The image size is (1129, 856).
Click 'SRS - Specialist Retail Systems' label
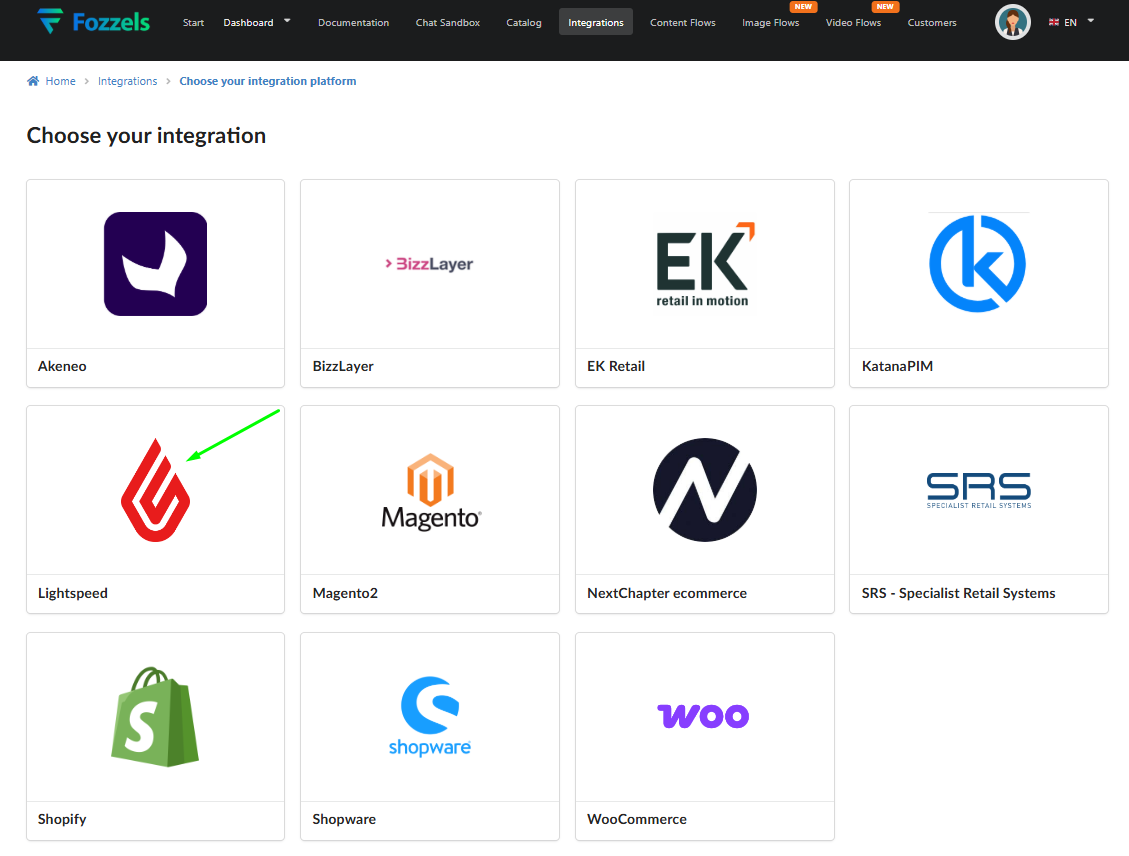pos(958,593)
